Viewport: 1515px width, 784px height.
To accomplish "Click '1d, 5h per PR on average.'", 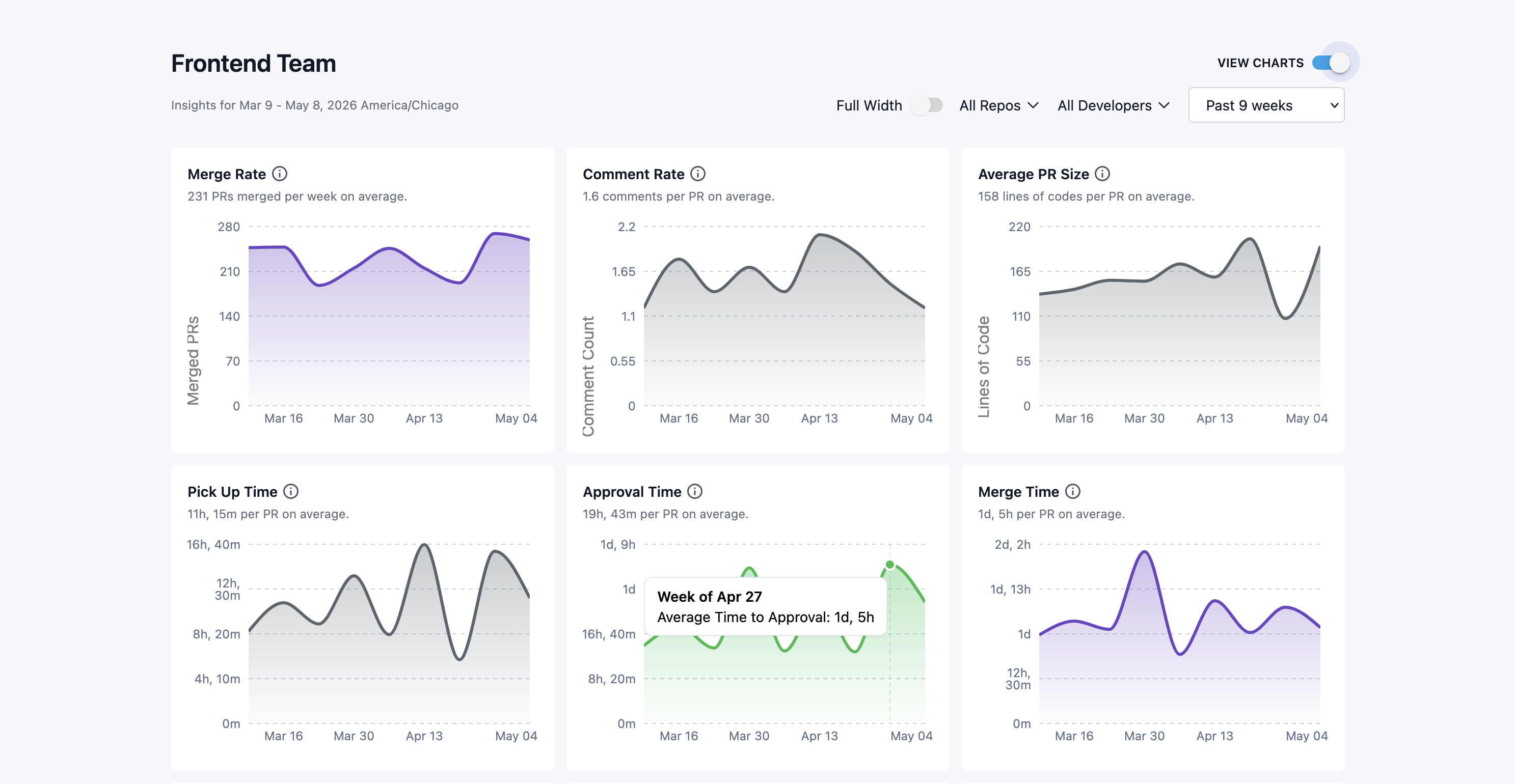I will [x=1051, y=514].
